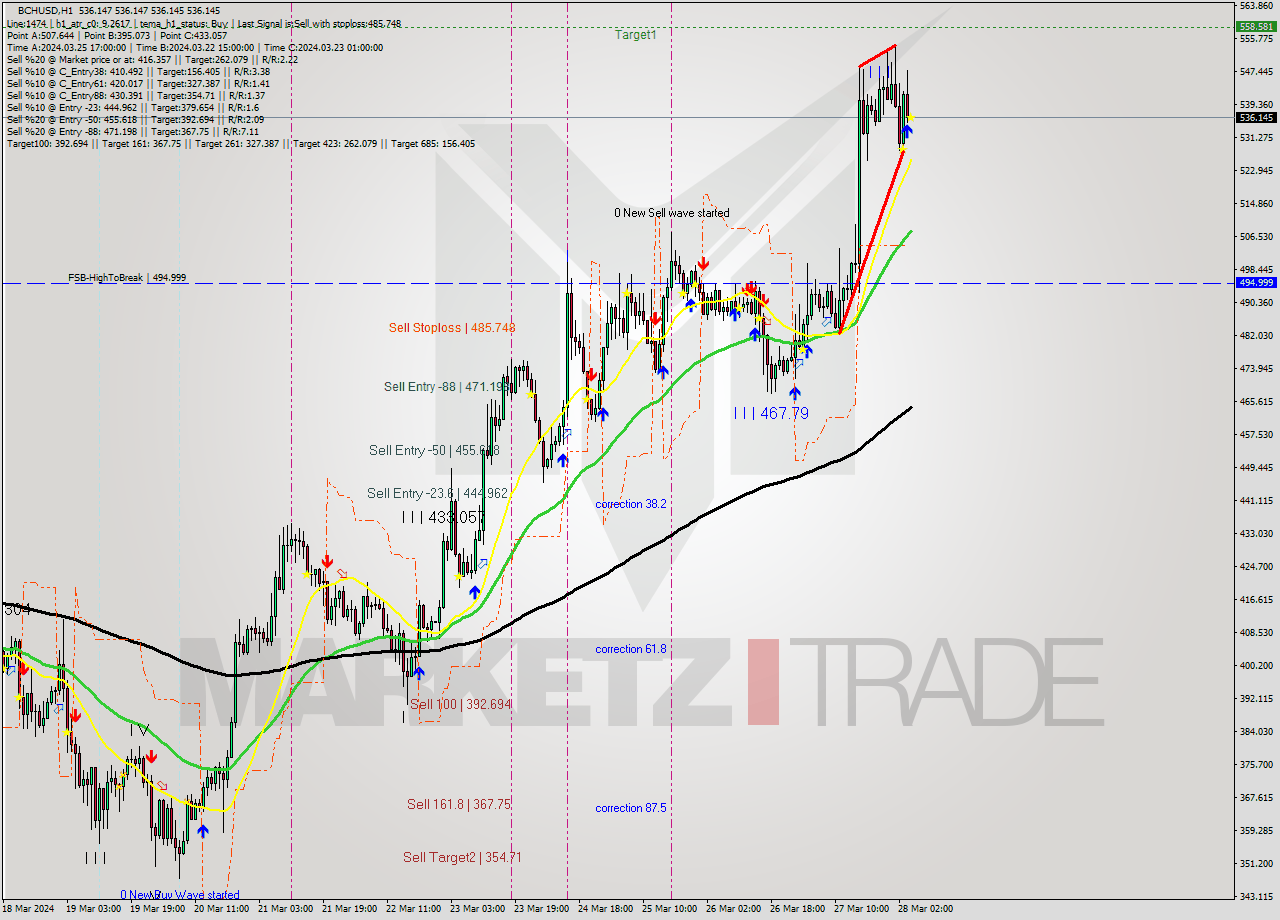Click the Sell Target2 | 354.71 label

462,857
